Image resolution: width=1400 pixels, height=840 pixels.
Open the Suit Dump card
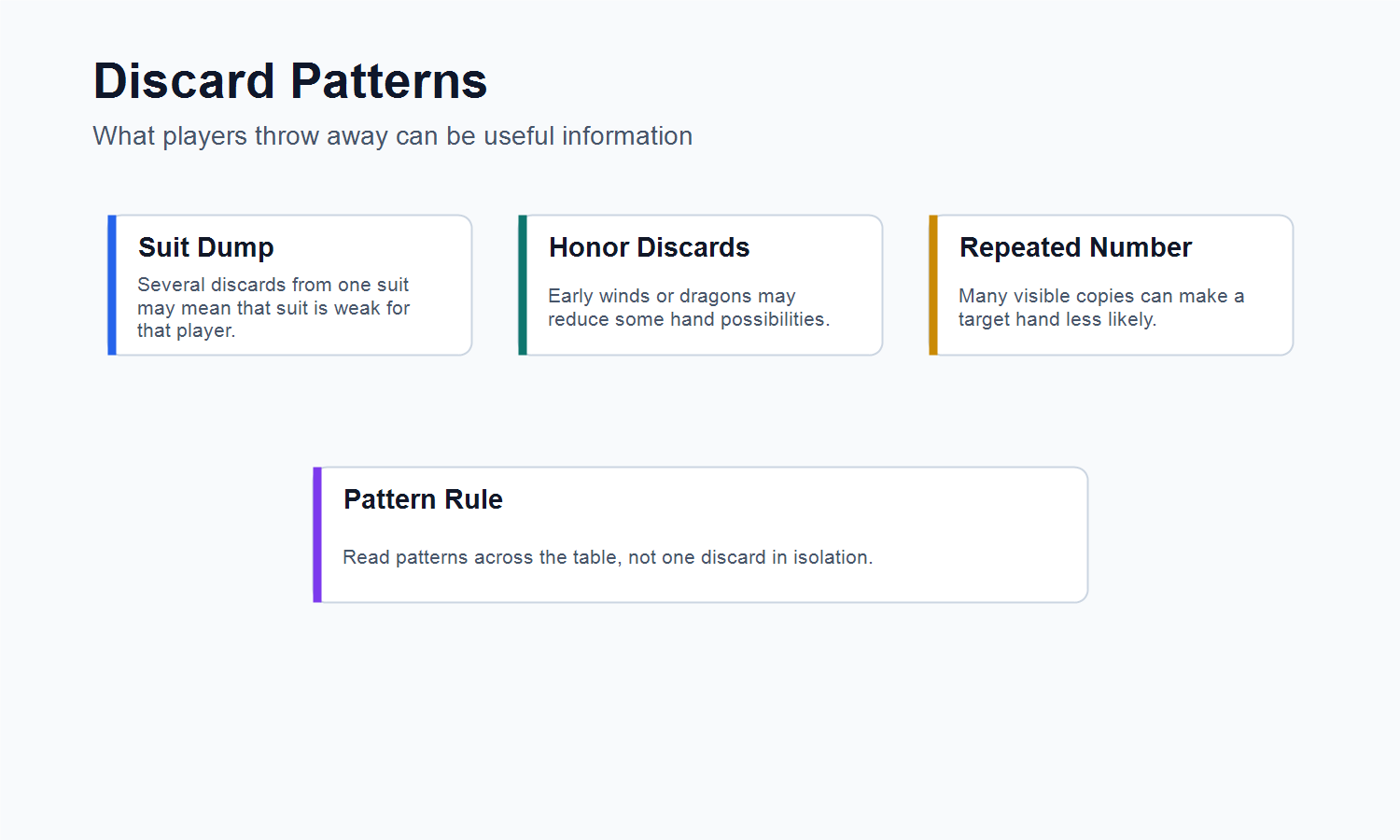pyautogui.click(x=290, y=285)
